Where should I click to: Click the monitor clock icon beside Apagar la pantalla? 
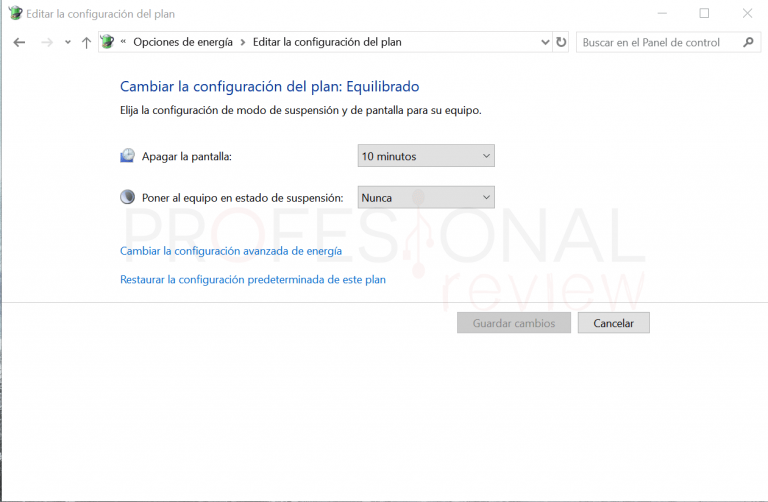point(127,156)
